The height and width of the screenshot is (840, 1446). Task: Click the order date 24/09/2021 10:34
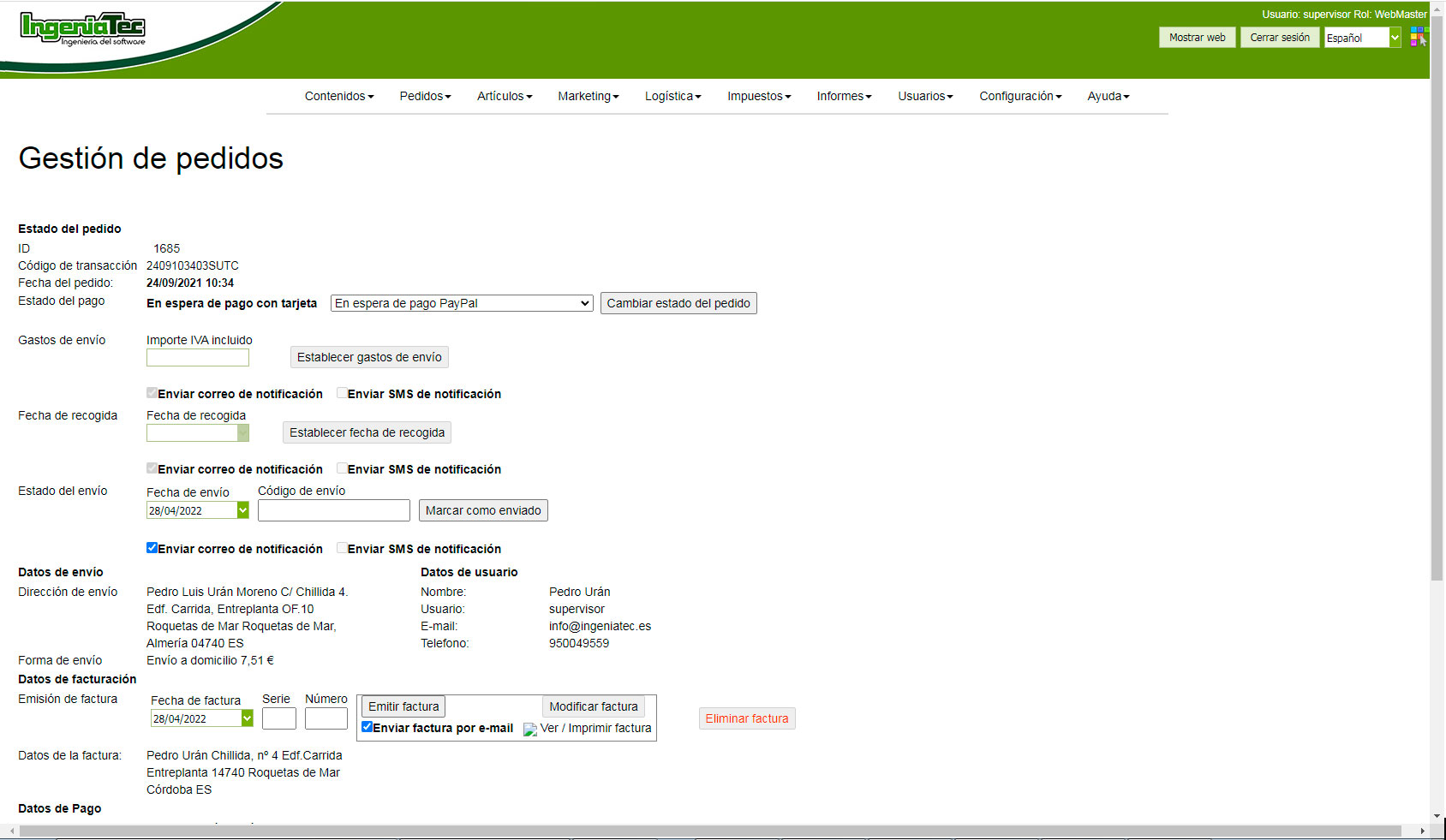[x=190, y=283]
